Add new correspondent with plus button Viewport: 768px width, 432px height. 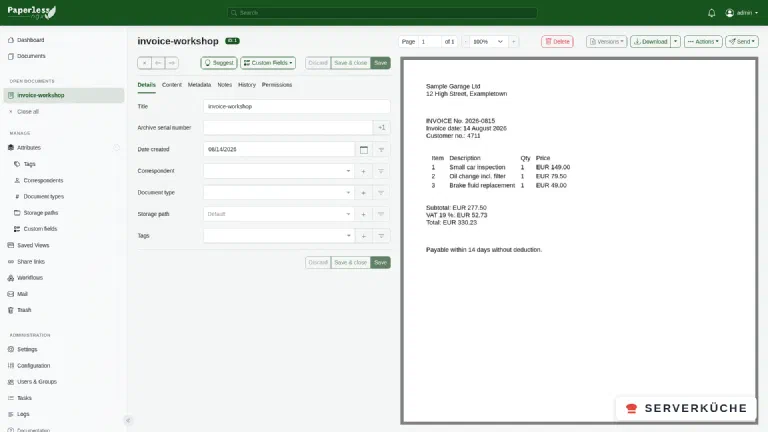363,171
